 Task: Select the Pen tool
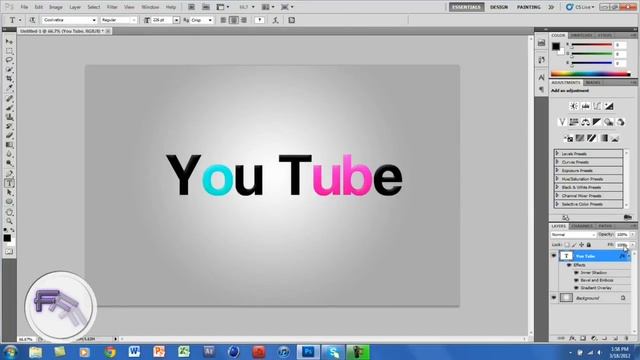9,174
